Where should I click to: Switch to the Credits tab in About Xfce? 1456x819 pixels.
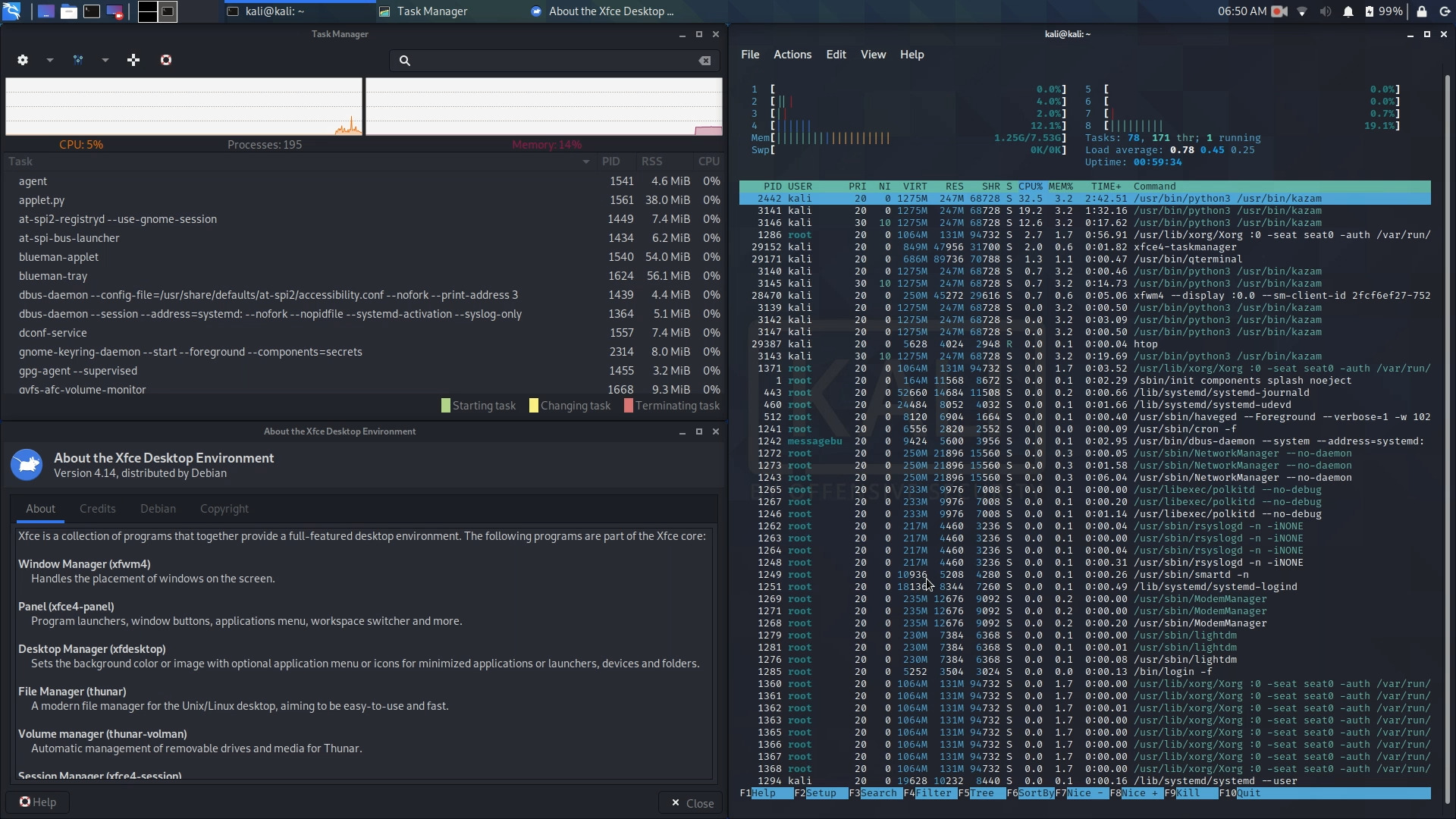click(x=98, y=509)
